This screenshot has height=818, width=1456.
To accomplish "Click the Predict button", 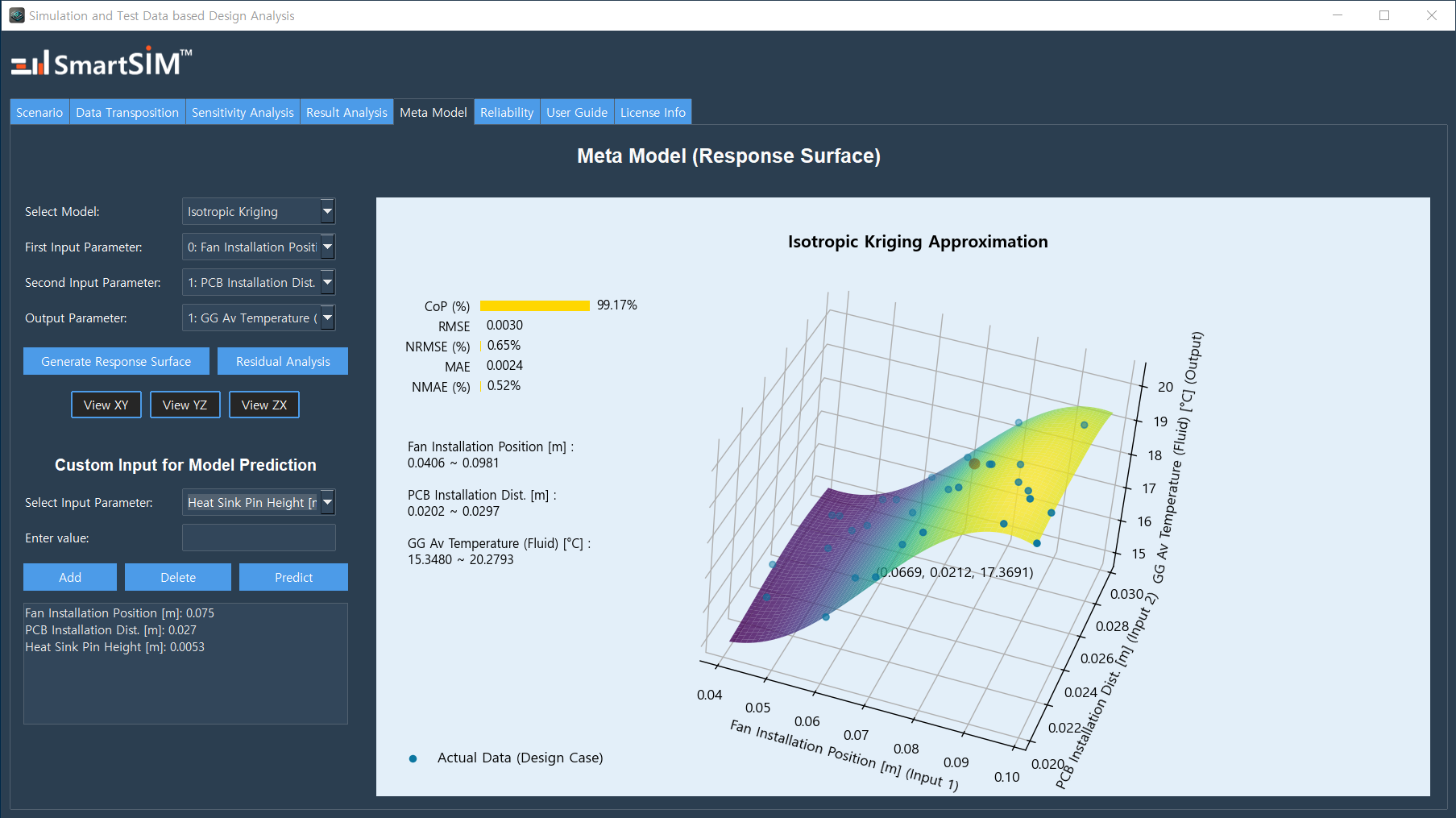I will 293,578.
